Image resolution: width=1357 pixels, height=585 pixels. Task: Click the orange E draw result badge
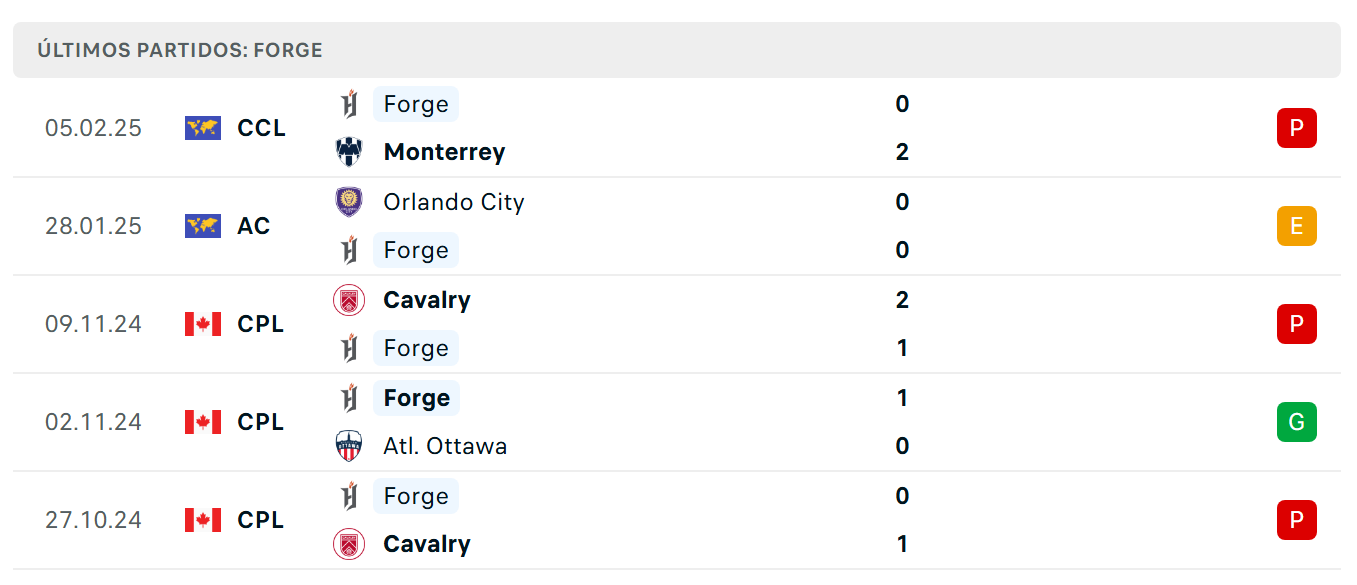(x=1296, y=226)
